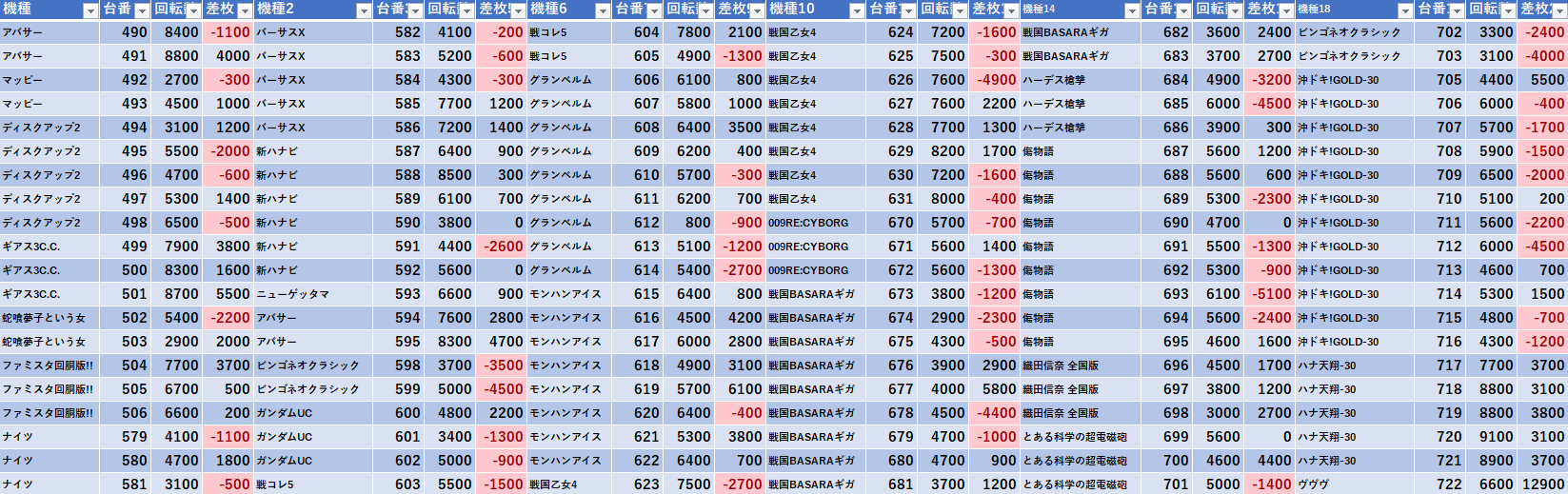Select ファミスタ回胴版!! cell beside 台番 504

coord(50,366)
